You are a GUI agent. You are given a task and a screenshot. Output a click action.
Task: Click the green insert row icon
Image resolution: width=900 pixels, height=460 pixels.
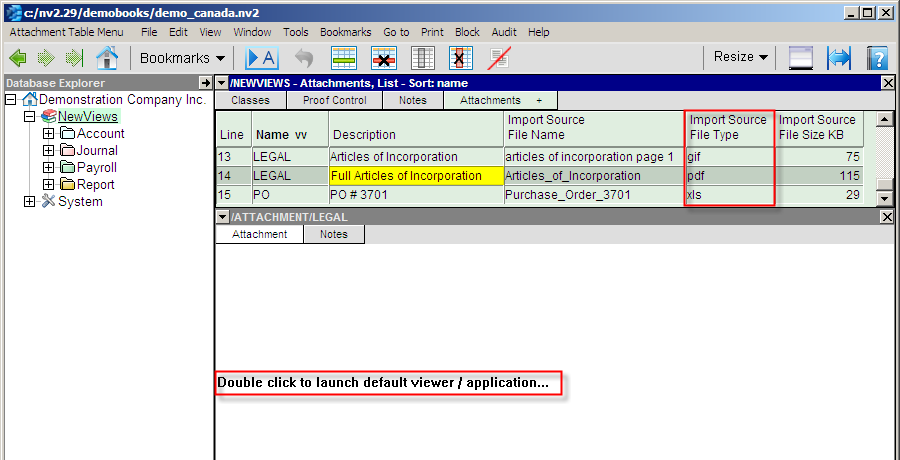pyautogui.click(x=345, y=58)
